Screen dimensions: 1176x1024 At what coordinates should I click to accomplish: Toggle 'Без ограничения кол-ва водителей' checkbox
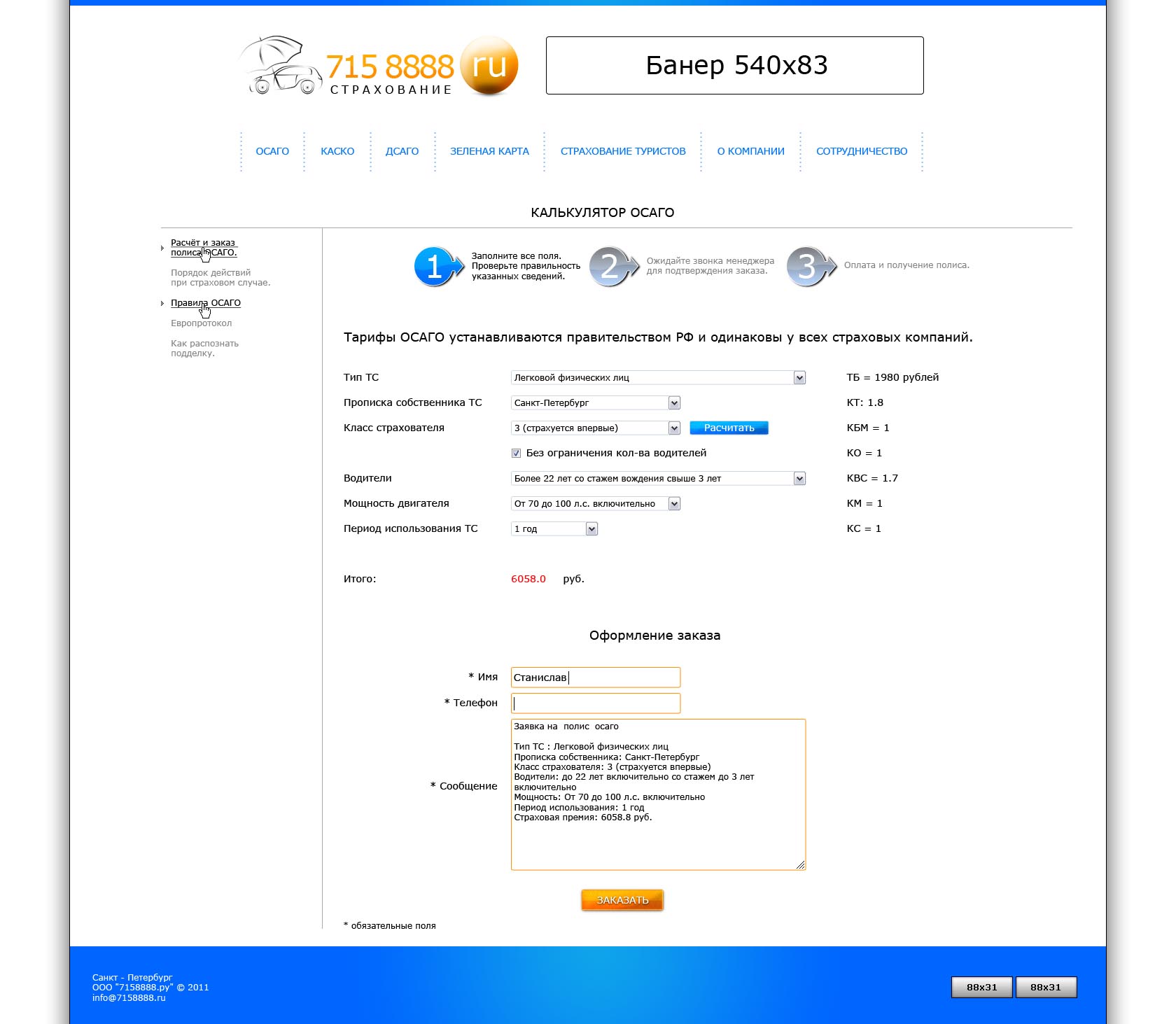coord(516,453)
